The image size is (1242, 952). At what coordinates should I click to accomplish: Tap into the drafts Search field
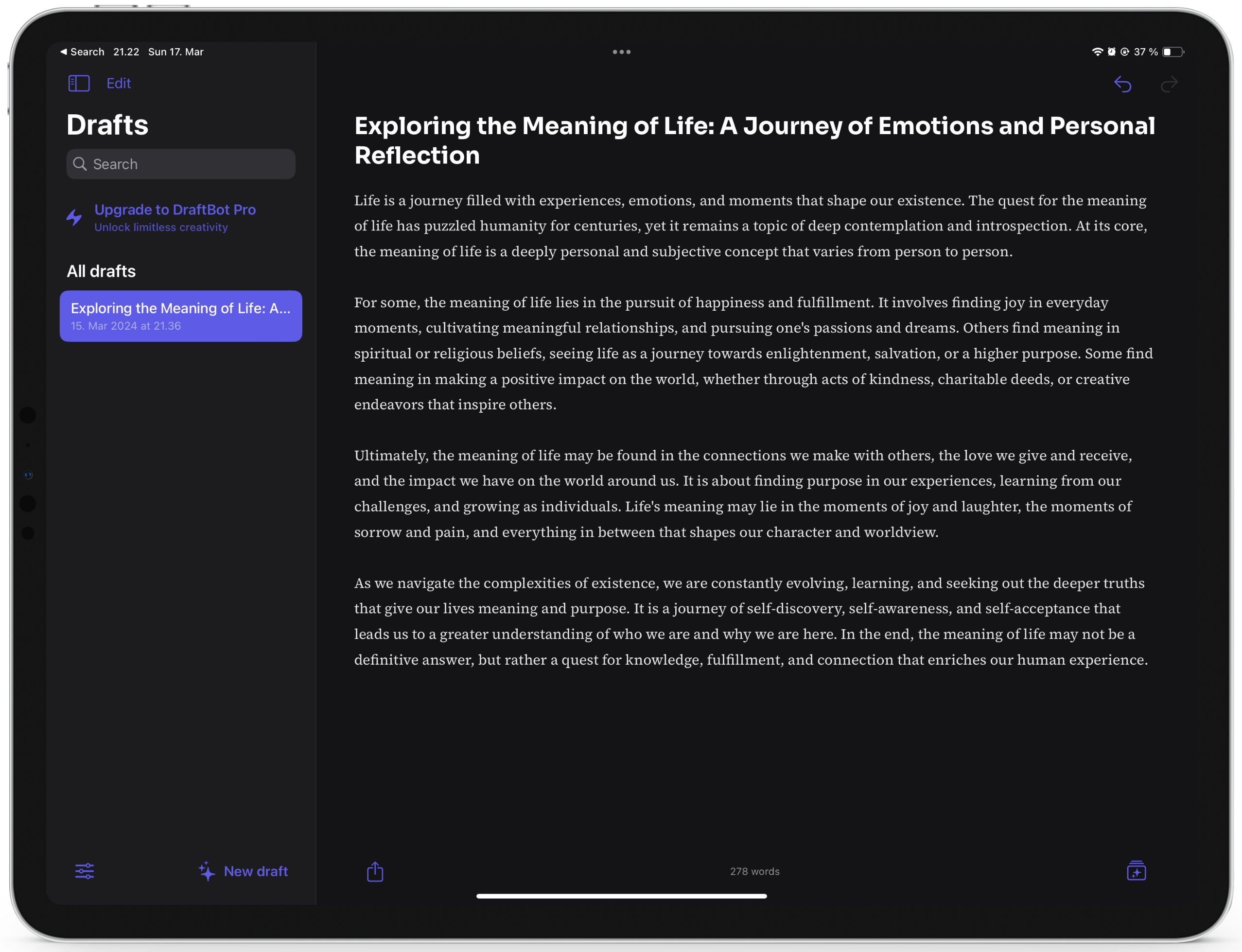point(180,164)
